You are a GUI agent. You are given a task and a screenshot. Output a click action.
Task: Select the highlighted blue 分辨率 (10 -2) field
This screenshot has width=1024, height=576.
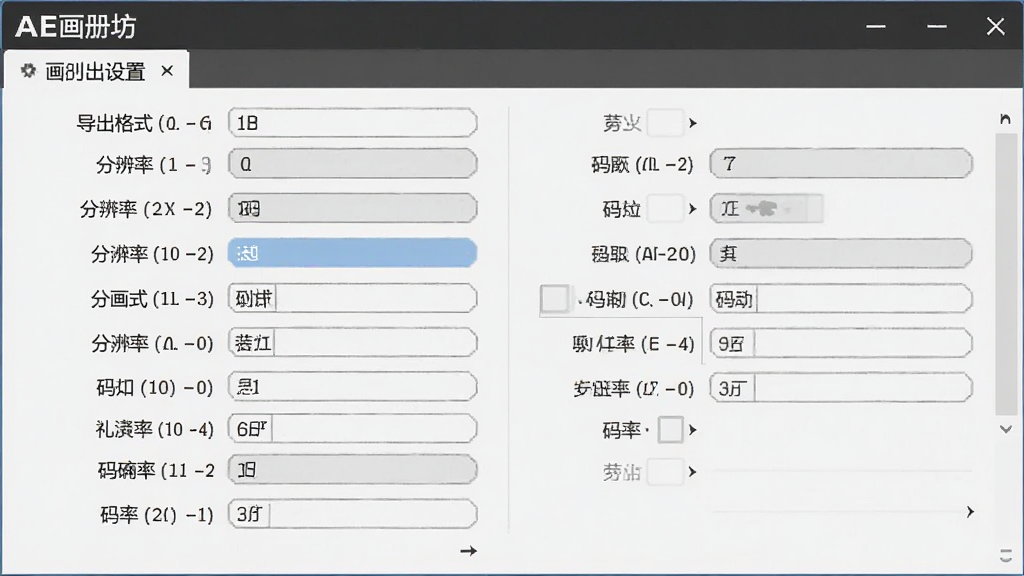(353, 253)
